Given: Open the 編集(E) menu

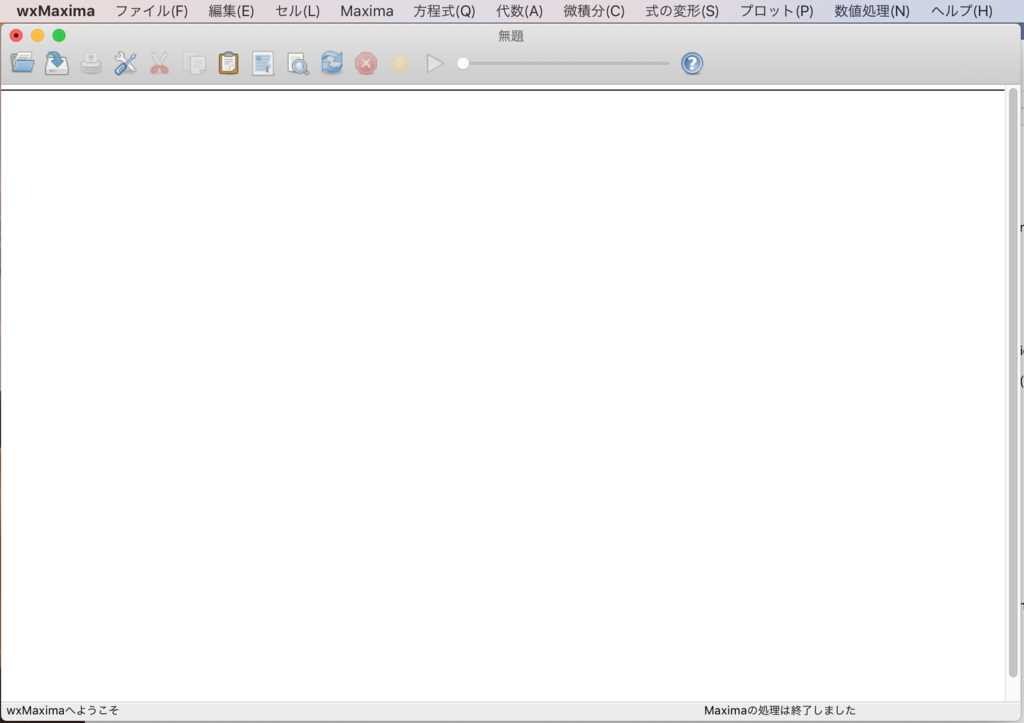Looking at the screenshot, I should (x=231, y=11).
